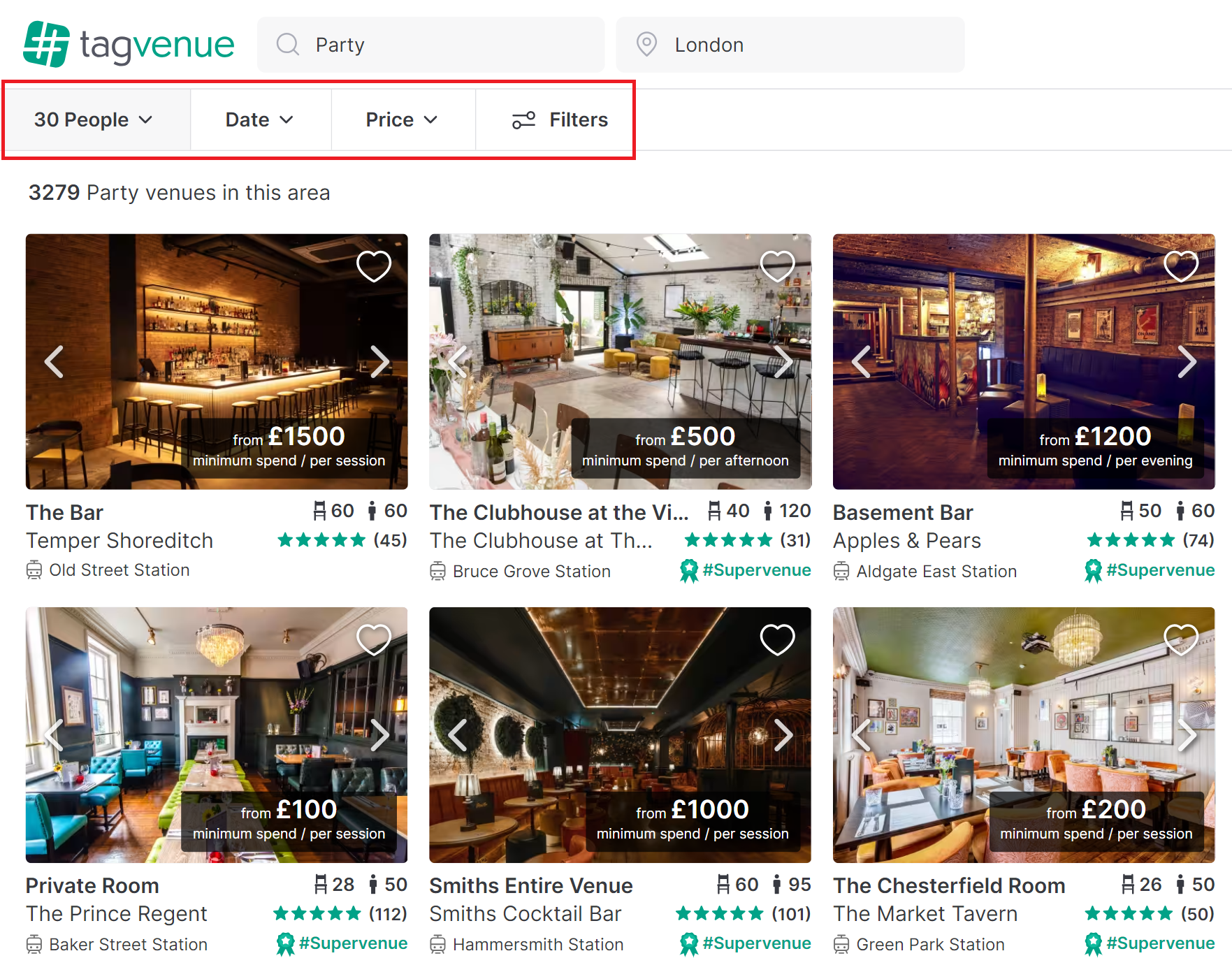Image resolution: width=1232 pixels, height=972 pixels.
Task: Click the search magnifier icon
Action: [x=287, y=45]
